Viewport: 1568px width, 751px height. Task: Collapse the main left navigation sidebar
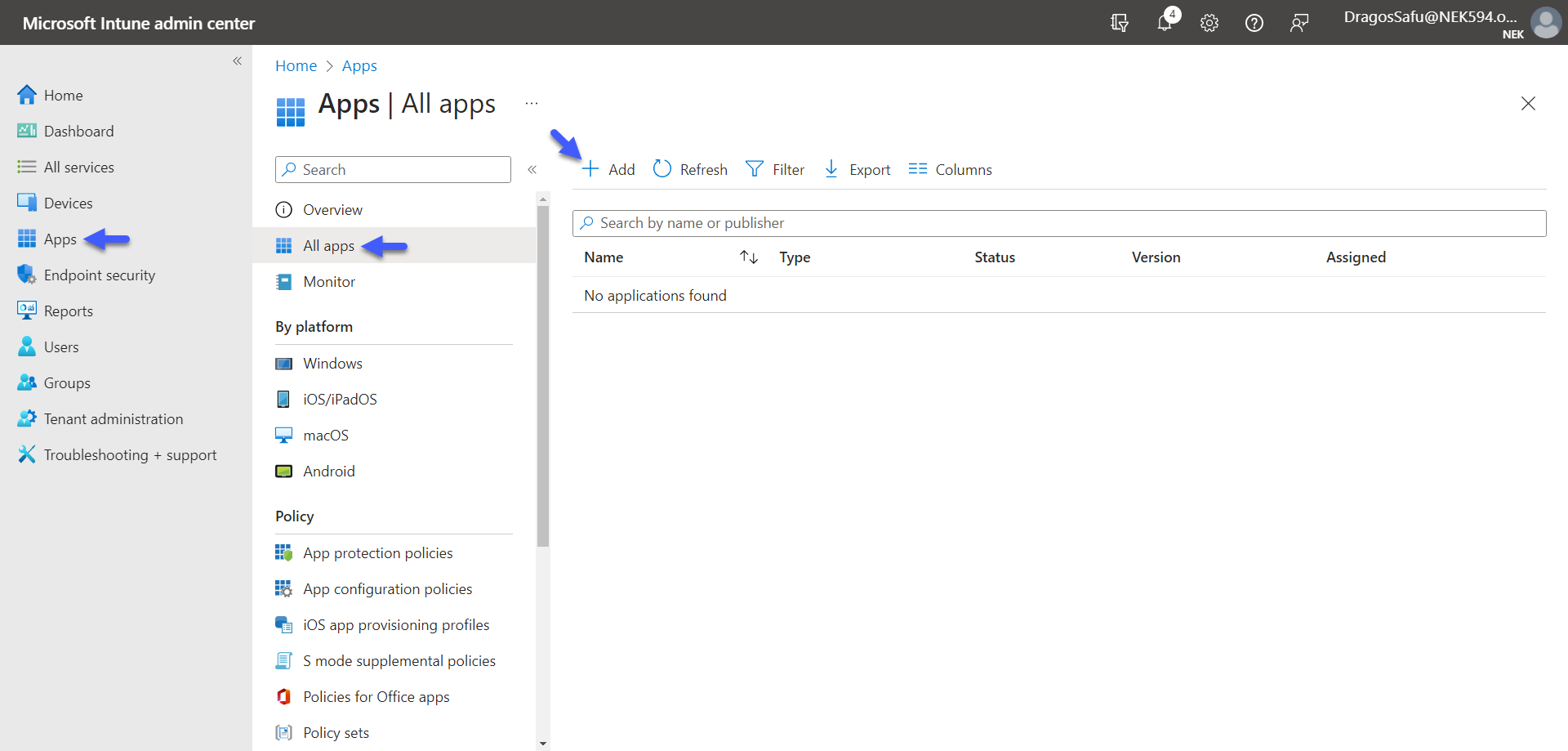click(237, 60)
